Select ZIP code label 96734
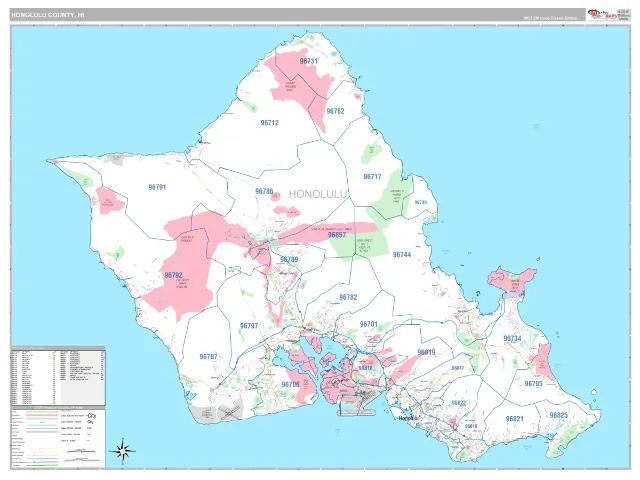Screen dimensions: 640x480 coord(512,338)
